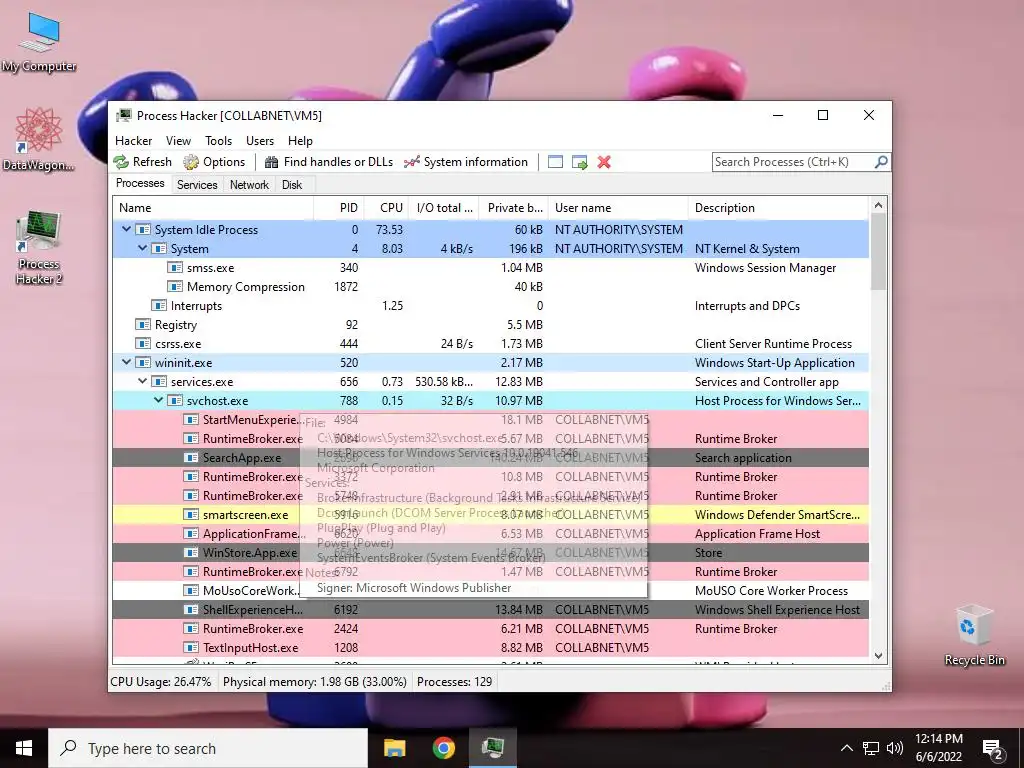Click CPU Usage in status bar

161,681
